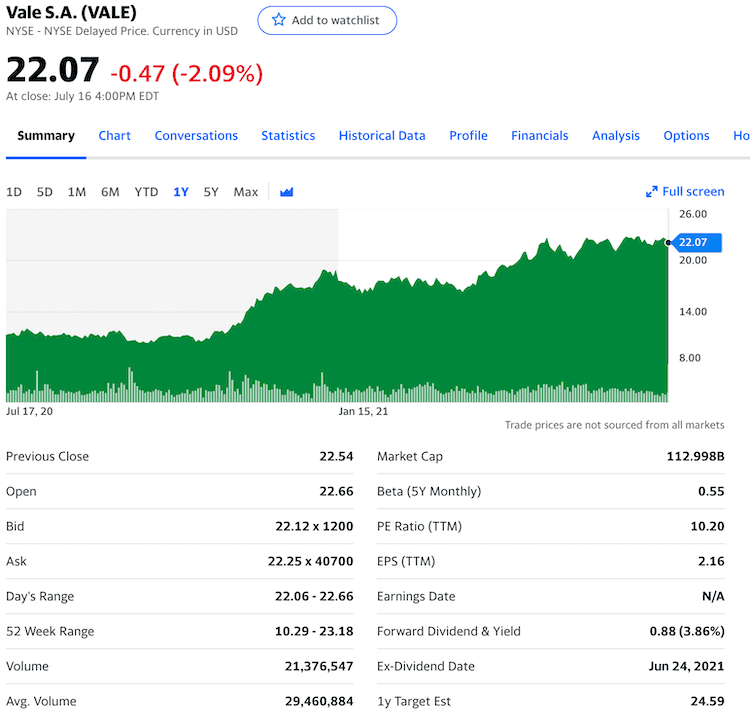Click the Market Cap value 112.998B
This screenshot has height=725, width=750.
(695, 456)
